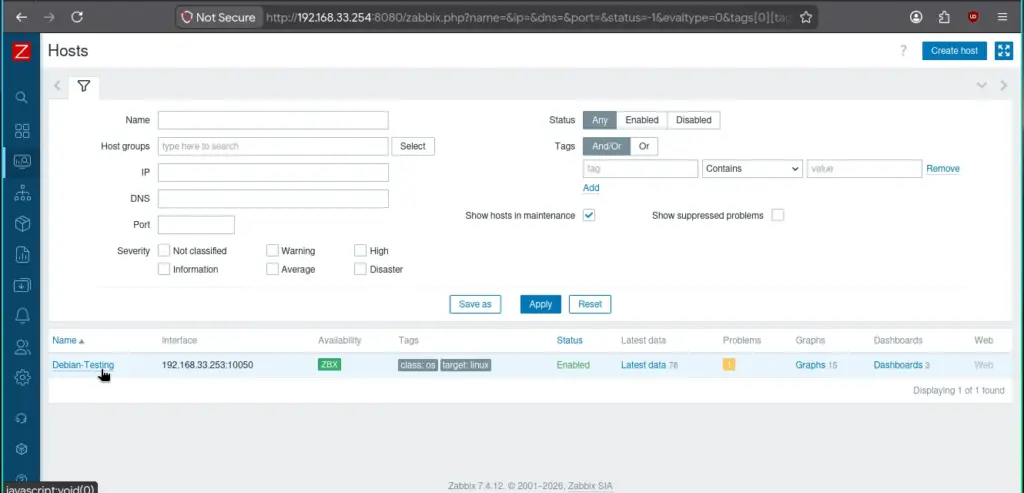Set Status filter to Disabled

pos(694,120)
